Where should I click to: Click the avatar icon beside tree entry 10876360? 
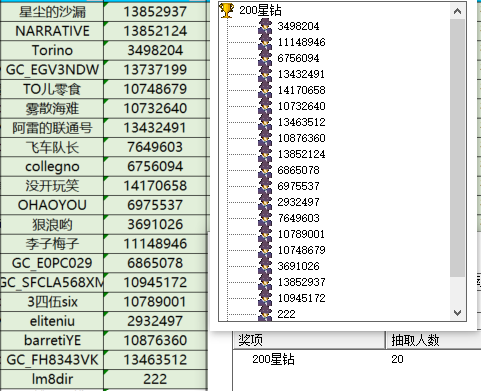point(265,138)
